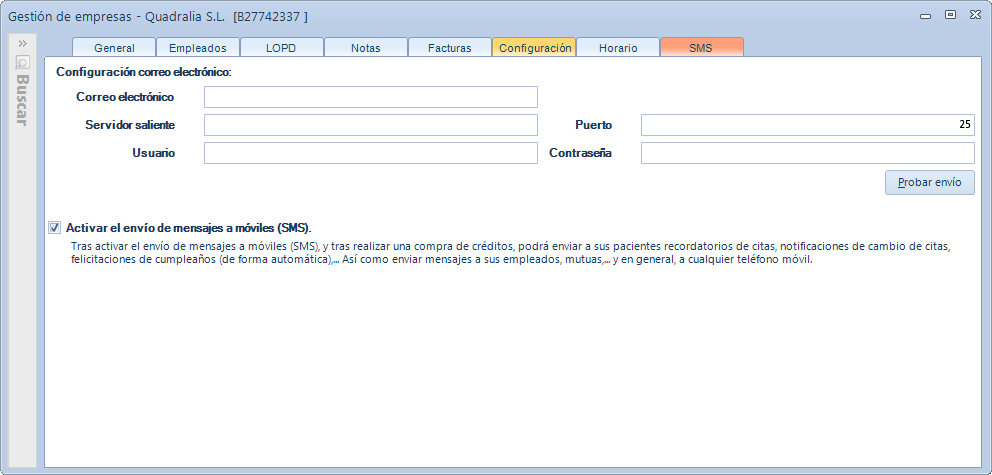
Task: Switch to the General tab
Action: click(114, 48)
